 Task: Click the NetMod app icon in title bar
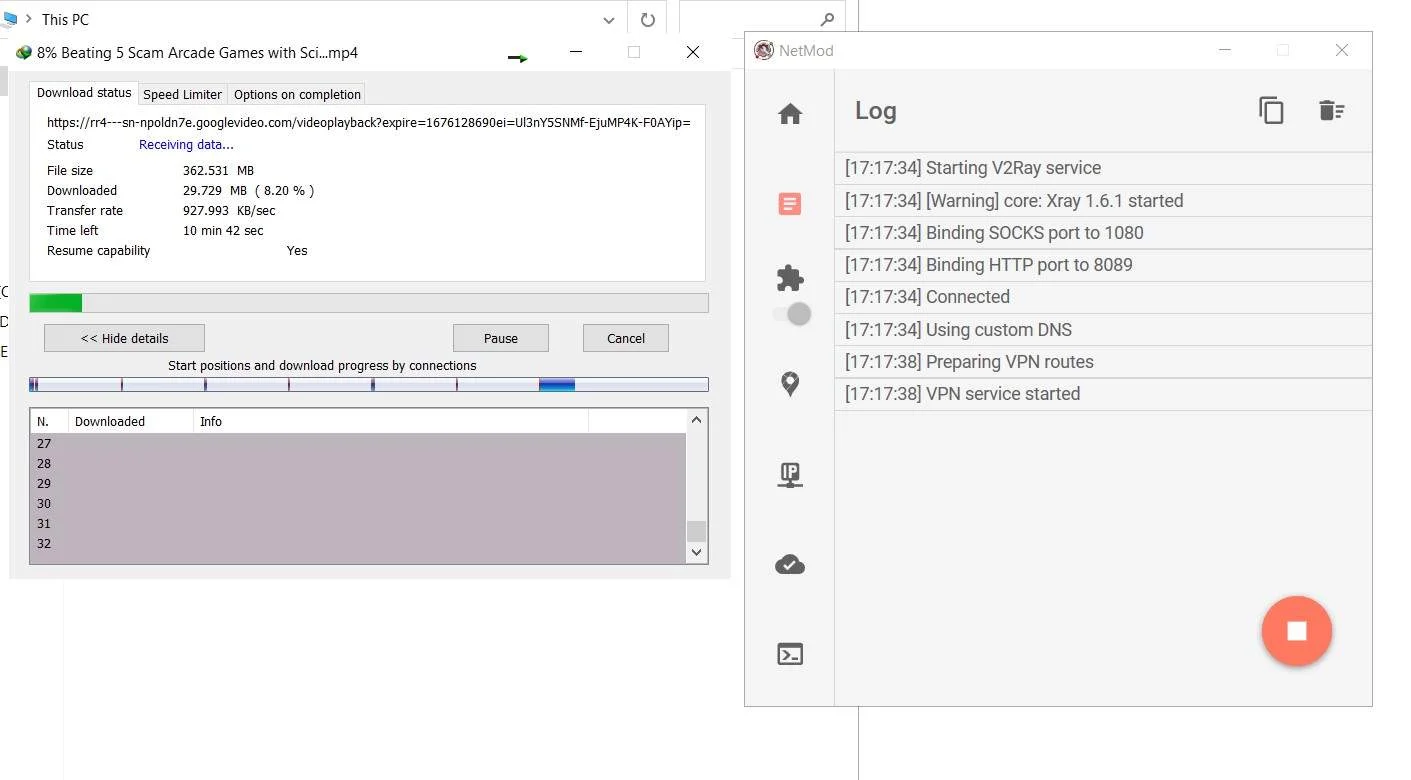(764, 50)
